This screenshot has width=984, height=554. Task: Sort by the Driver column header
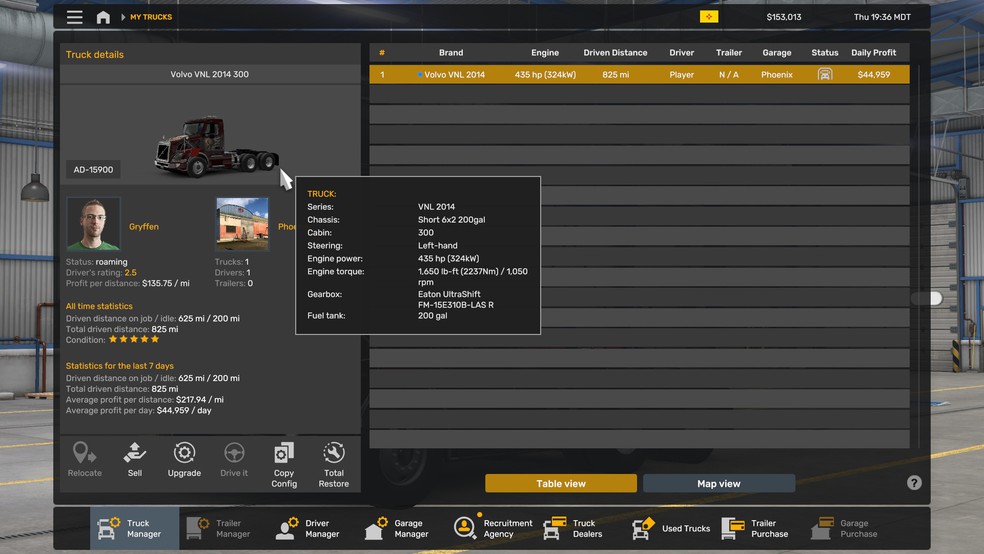(682, 53)
